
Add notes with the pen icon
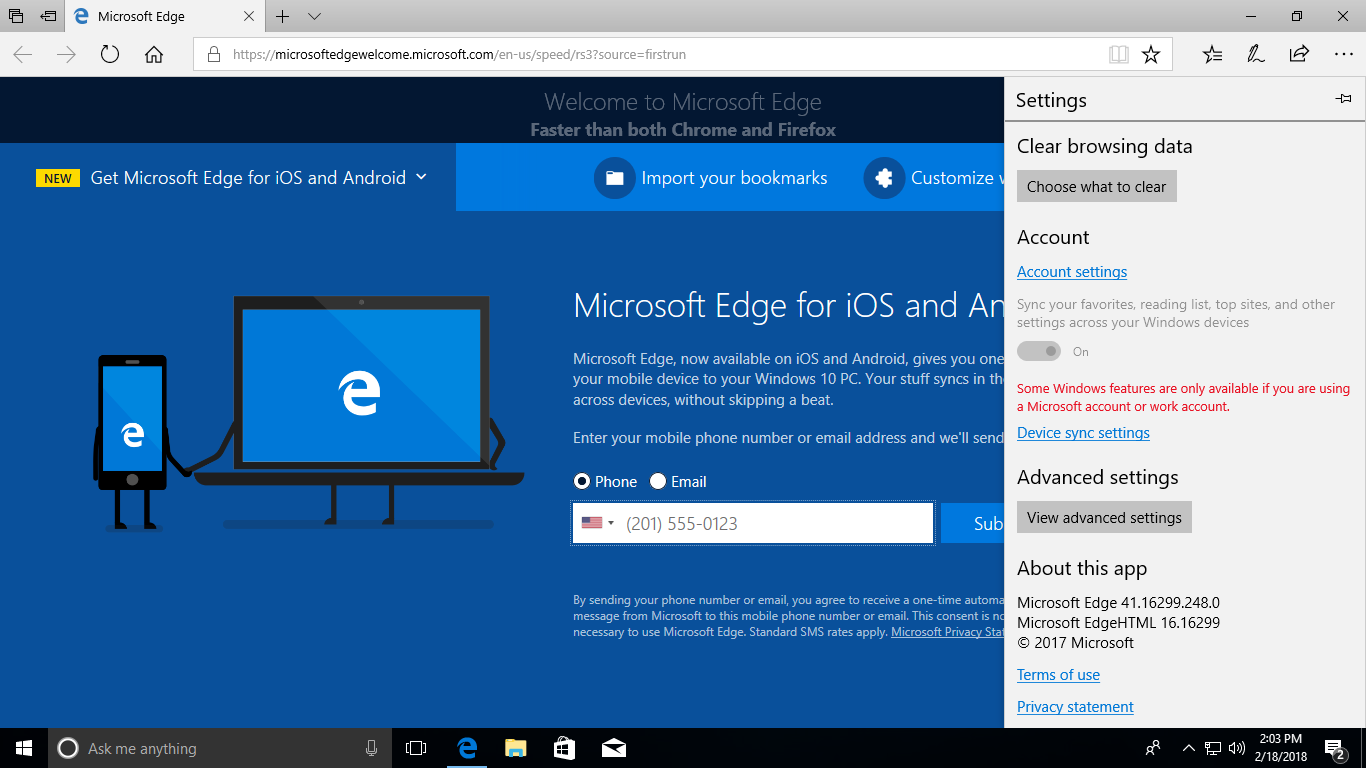[x=1256, y=55]
